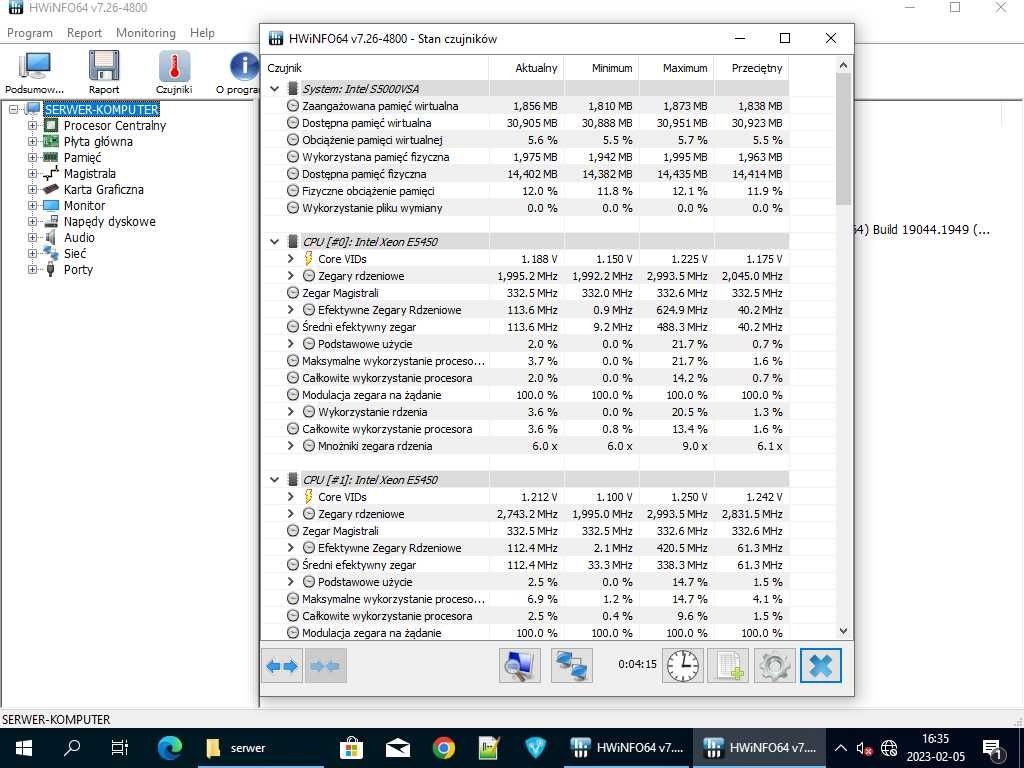Click the log file with plus icon
The width and height of the screenshot is (1024, 768).
(x=729, y=666)
